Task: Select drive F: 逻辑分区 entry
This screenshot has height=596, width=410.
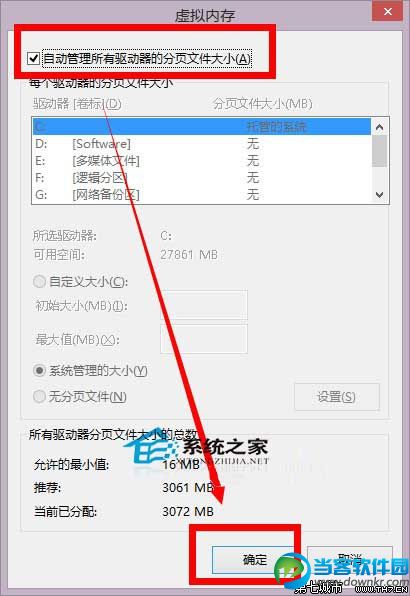Action: 201,178
